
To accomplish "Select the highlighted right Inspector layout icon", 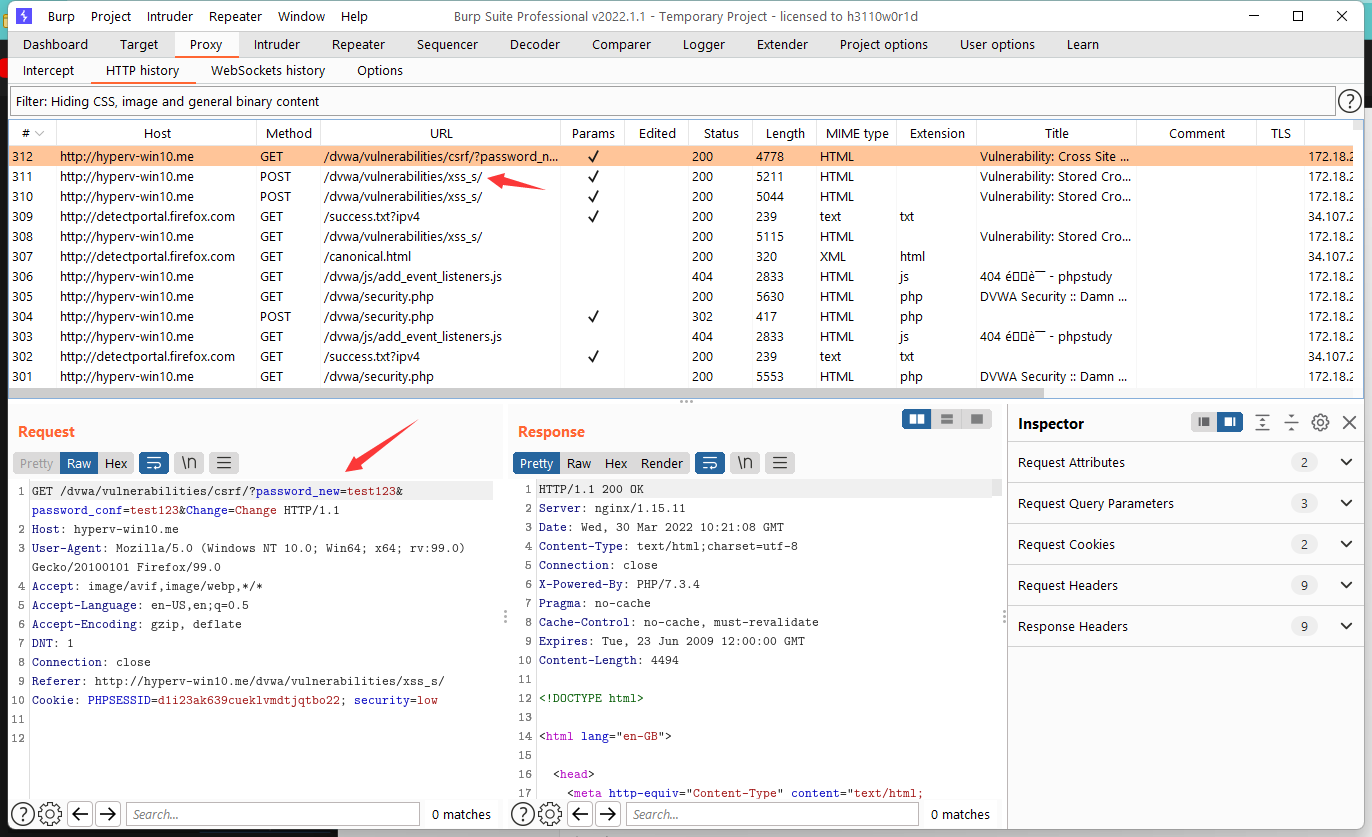I will pos(1229,423).
